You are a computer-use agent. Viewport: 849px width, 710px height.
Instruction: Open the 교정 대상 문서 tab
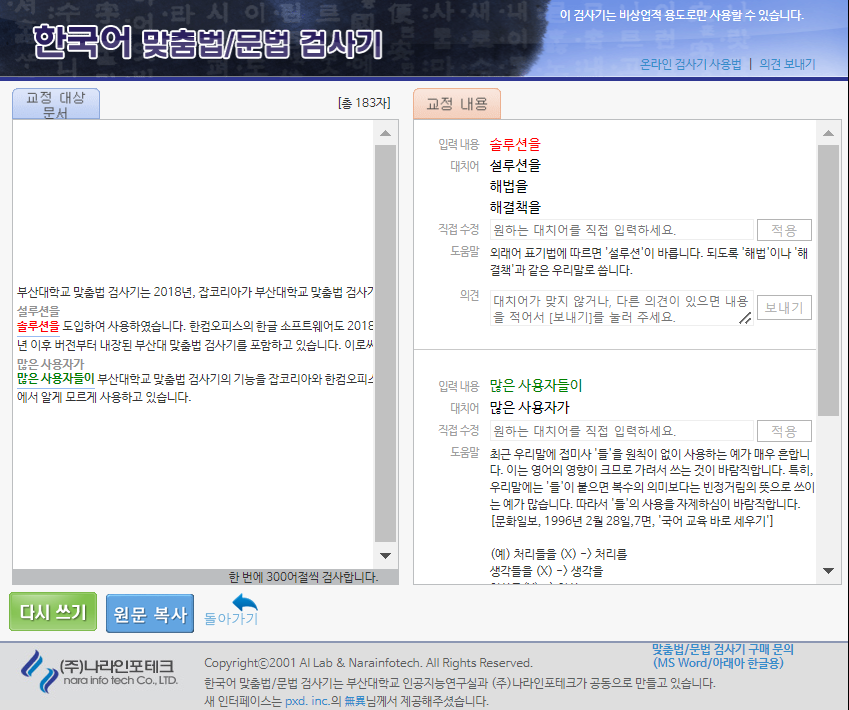click(56, 104)
